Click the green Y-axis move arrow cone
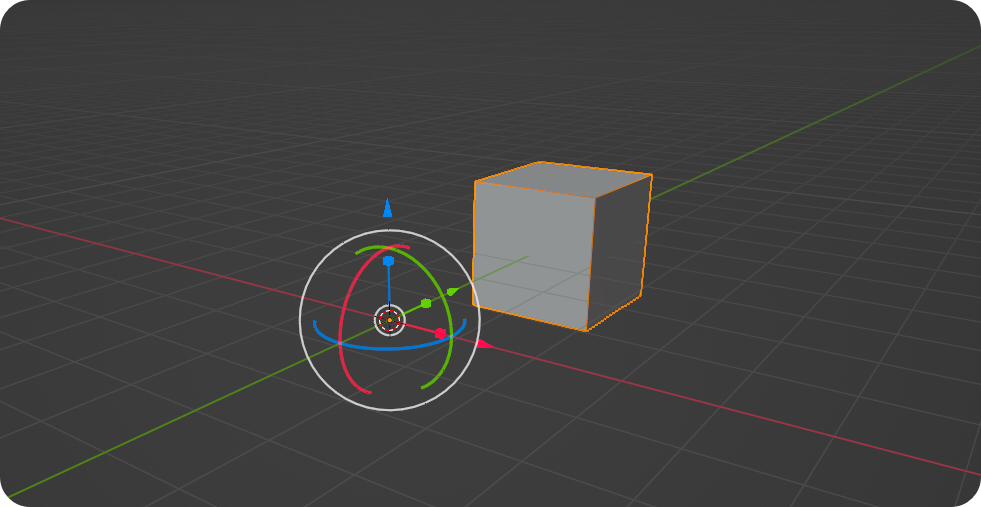The image size is (981, 507). (452, 292)
